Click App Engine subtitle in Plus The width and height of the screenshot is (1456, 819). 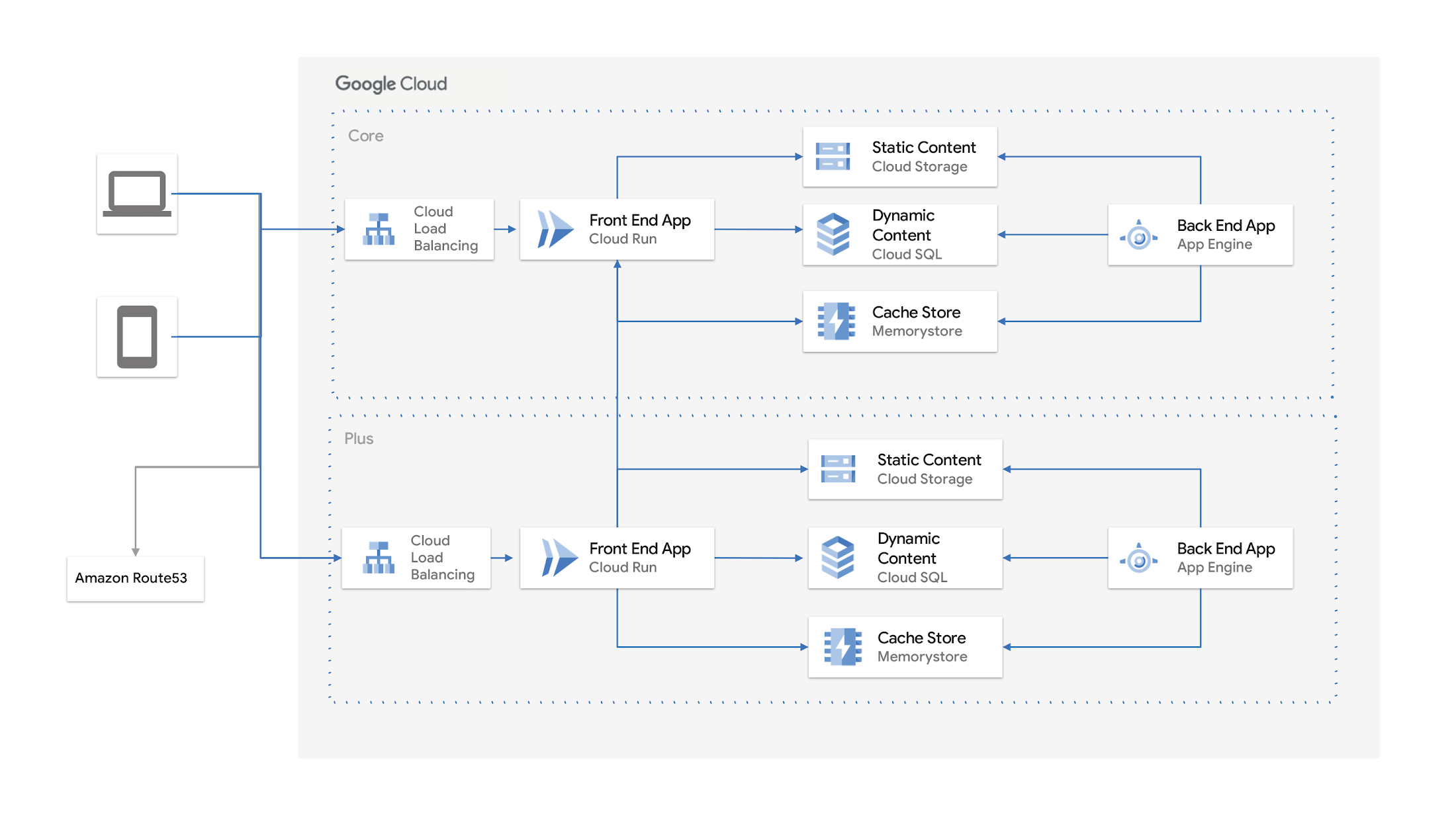coord(1214,568)
